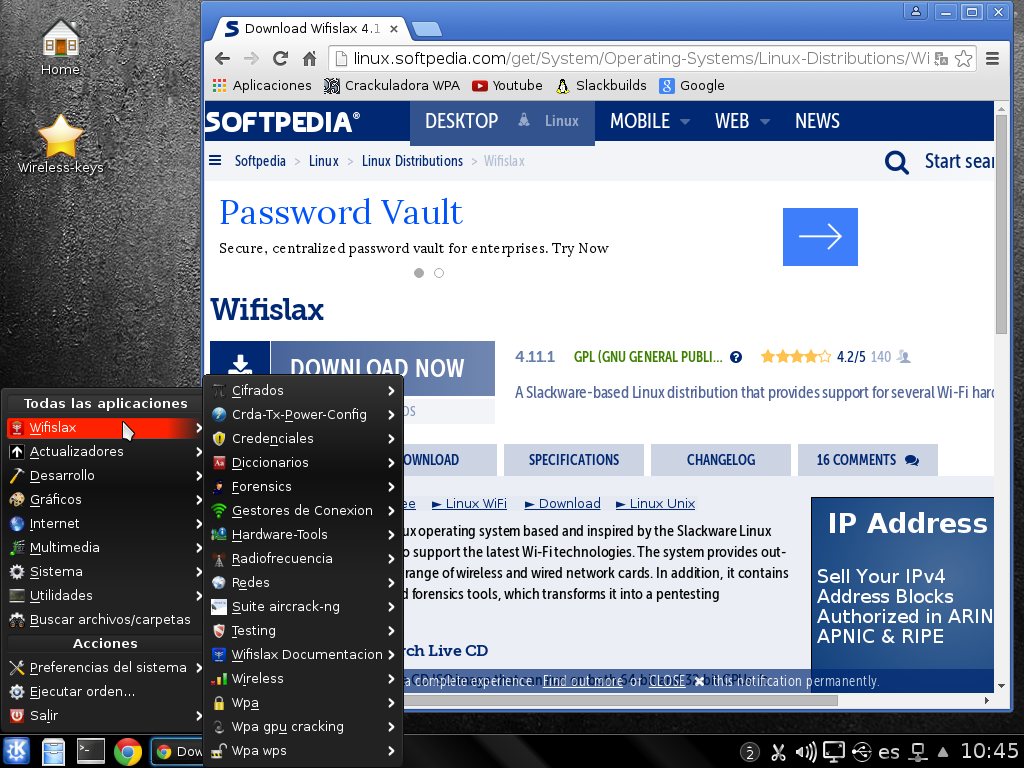The image size is (1024, 768).
Task: Open a new Chrome tab
Action: 427,29
